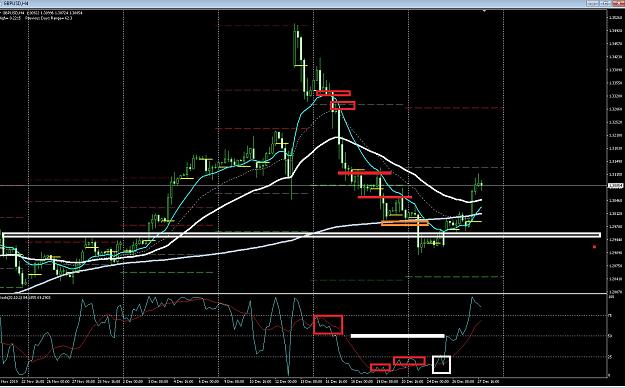The width and height of the screenshot is (625, 388).
Task: Click the 25 level on stochastic scale
Action: coord(610,357)
